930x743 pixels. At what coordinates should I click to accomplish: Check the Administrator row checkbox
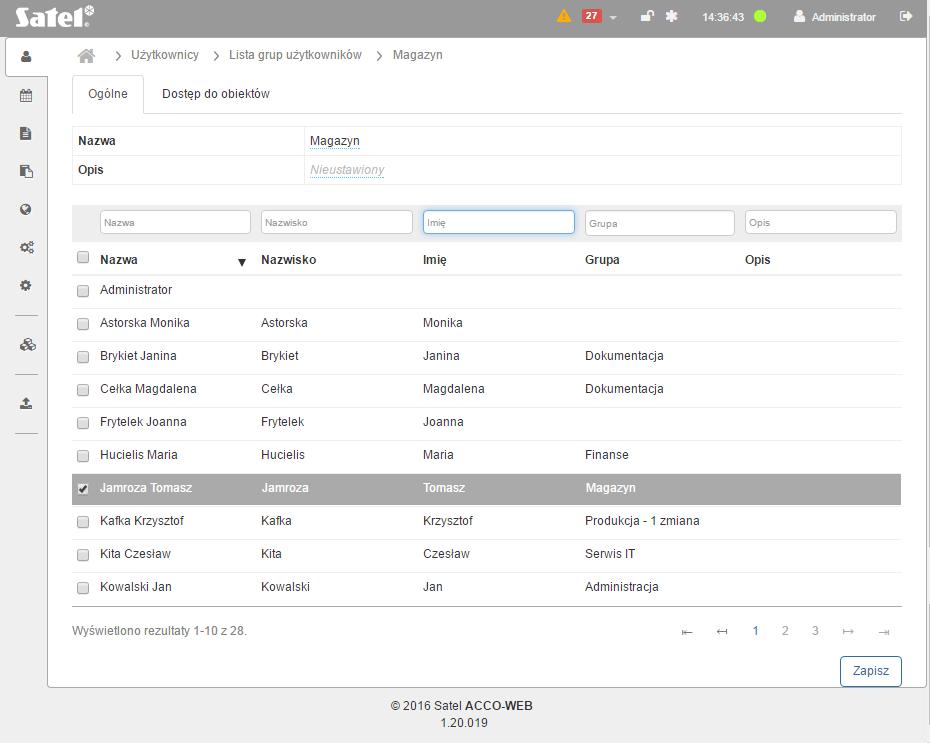coord(83,291)
